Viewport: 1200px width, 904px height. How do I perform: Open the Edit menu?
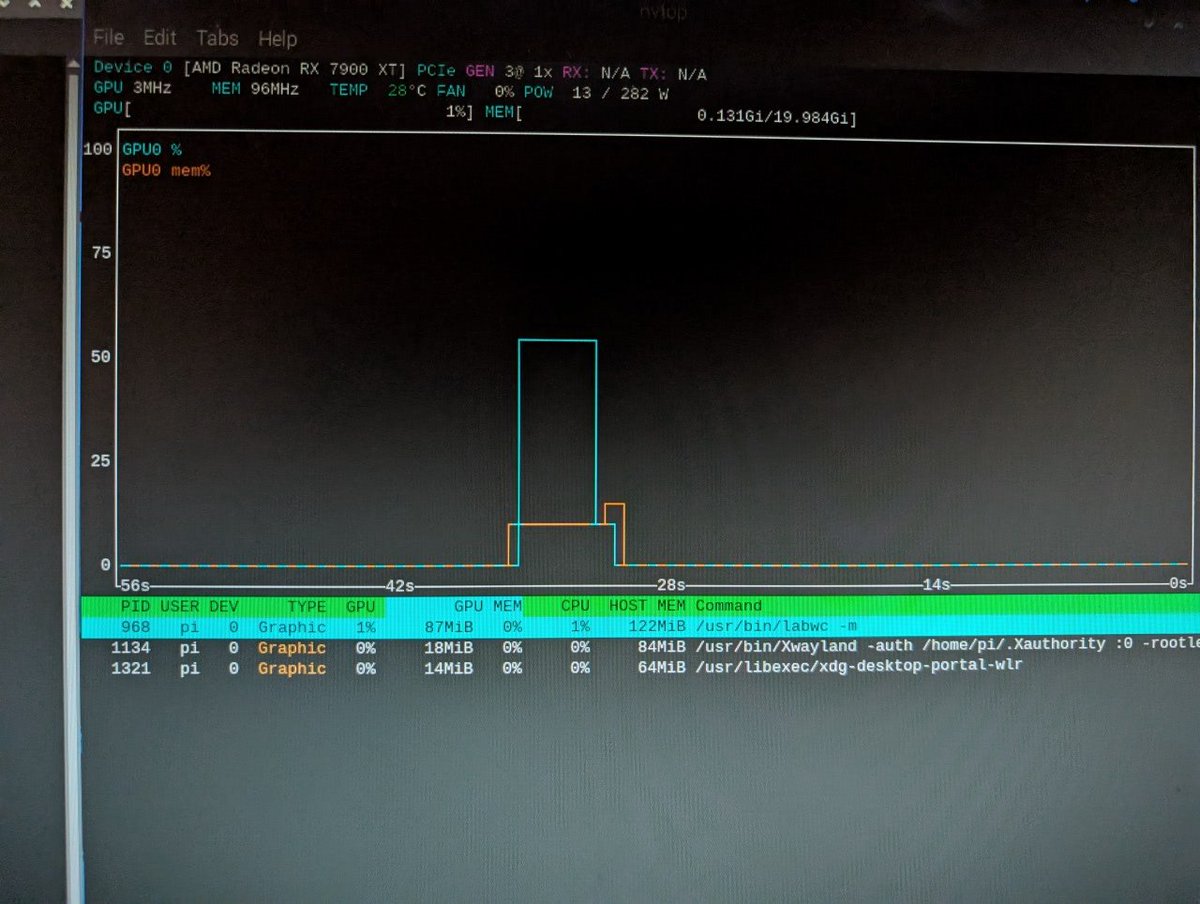159,38
